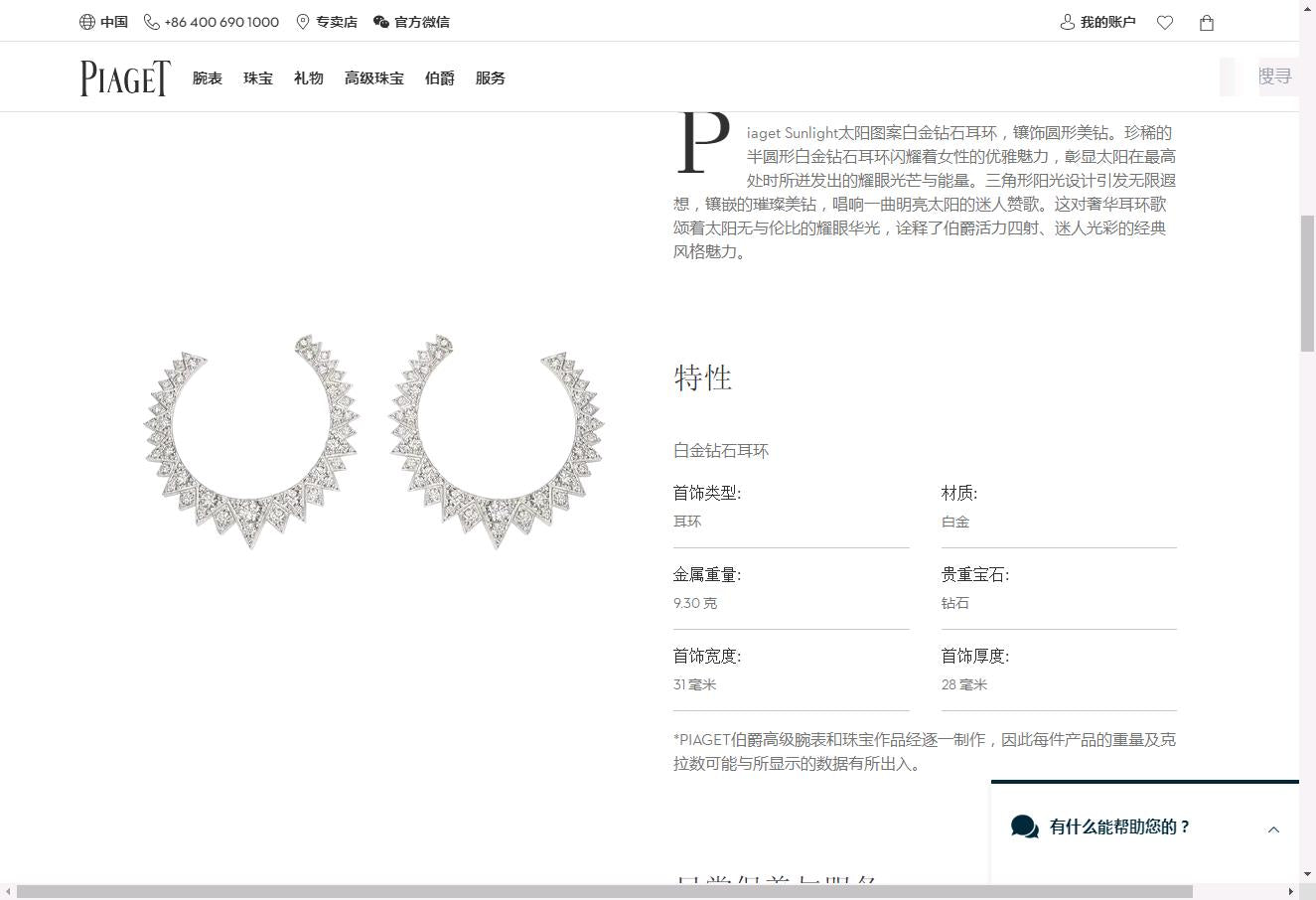This screenshot has height=900, width=1316.
Task: Open wishlist heart icon
Action: click(x=1165, y=23)
